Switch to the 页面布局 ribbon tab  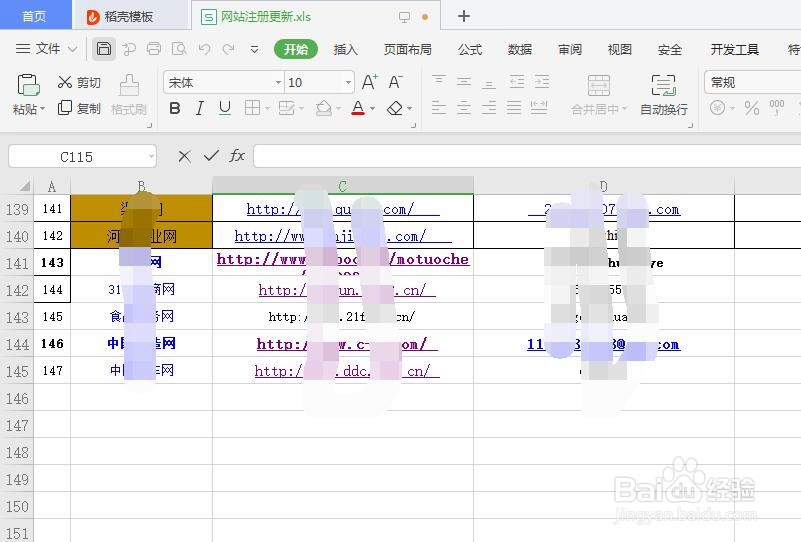tap(408, 50)
